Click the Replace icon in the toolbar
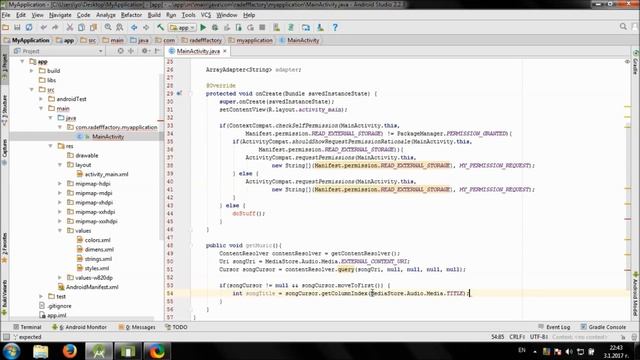640x360 pixels. pyautogui.click(x=120, y=27)
